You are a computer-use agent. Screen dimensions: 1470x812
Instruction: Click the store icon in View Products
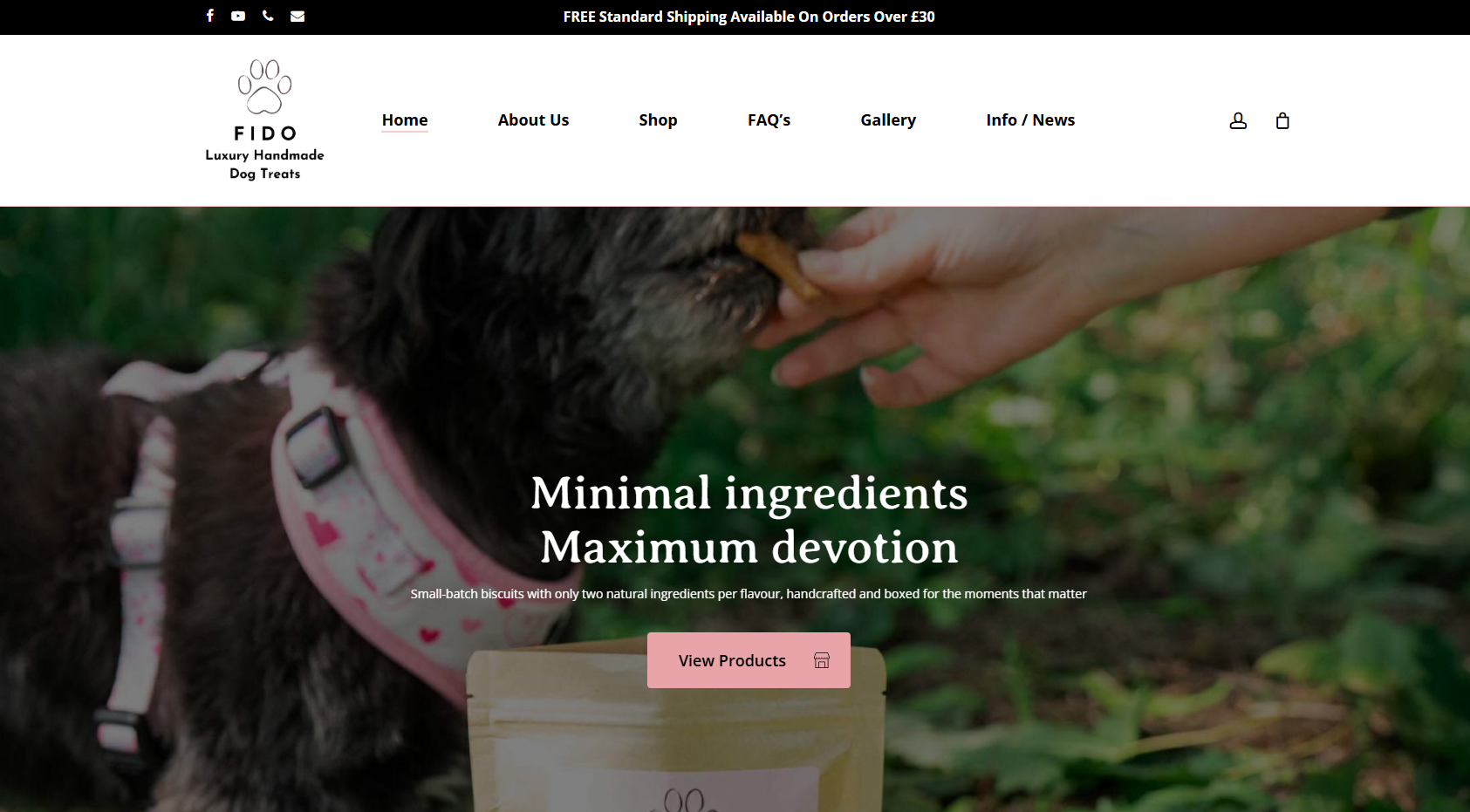tap(822, 660)
